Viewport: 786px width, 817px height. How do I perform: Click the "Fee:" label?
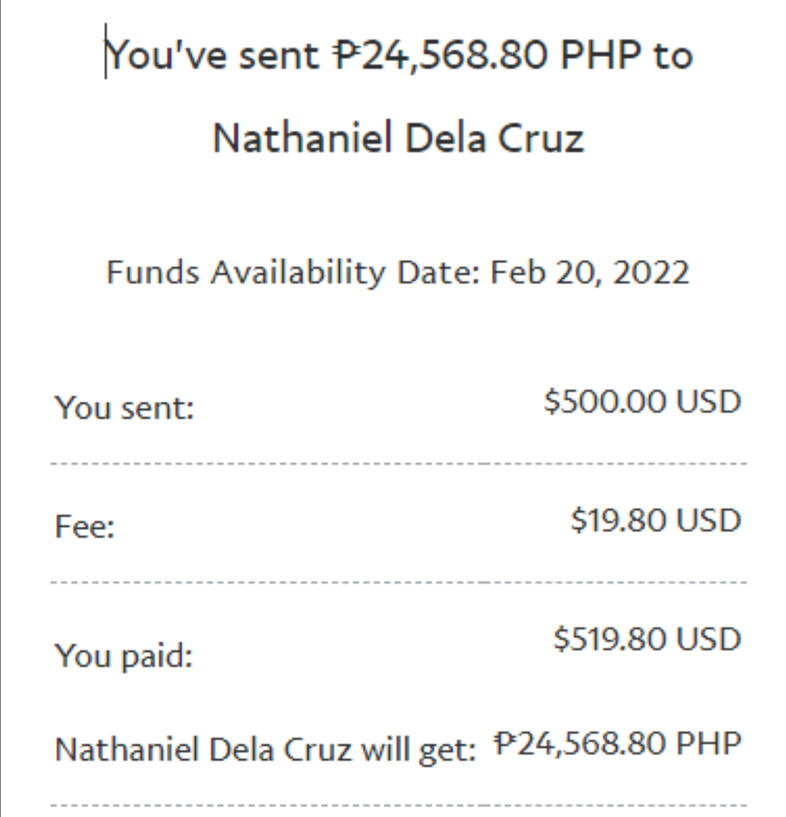point(85,526)
